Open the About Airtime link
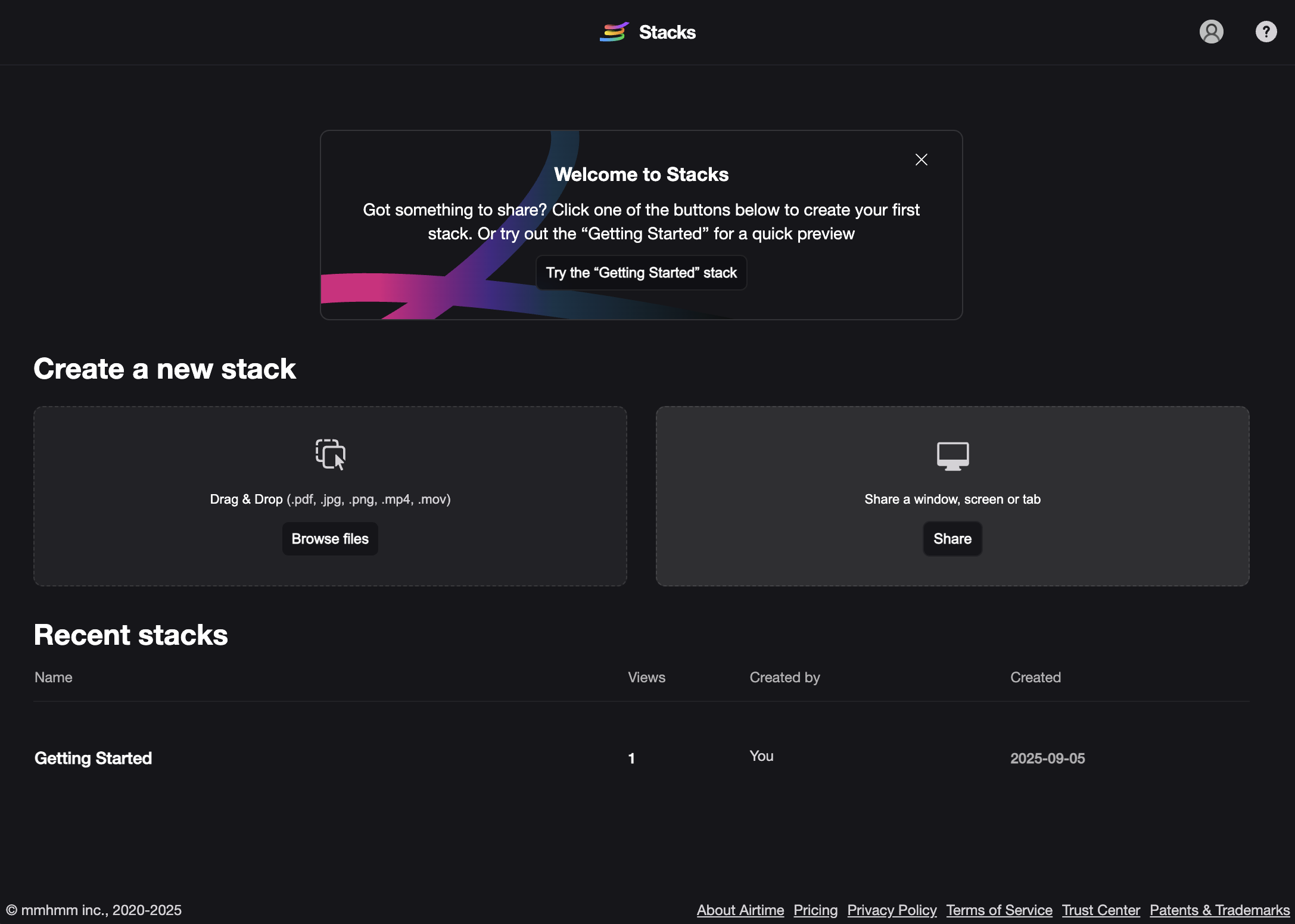 [x=740, y=910]
